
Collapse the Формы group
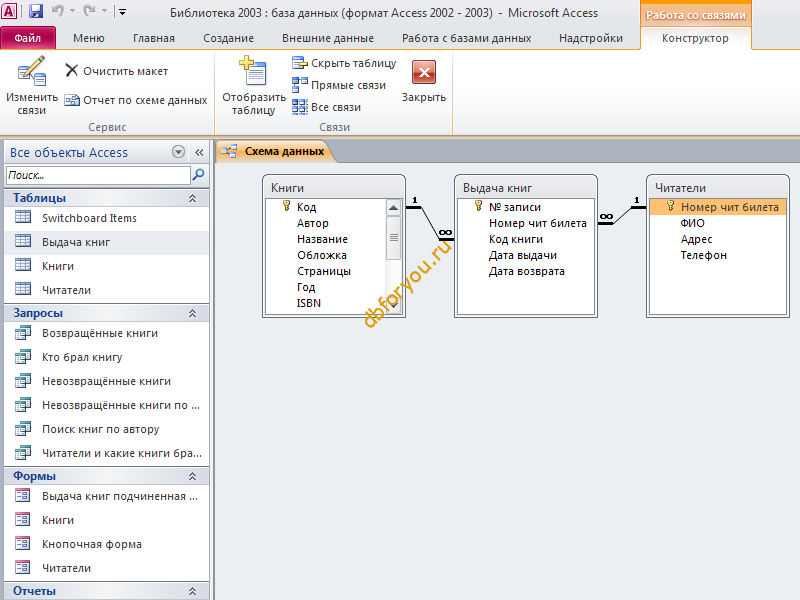(x=192, y=476)
